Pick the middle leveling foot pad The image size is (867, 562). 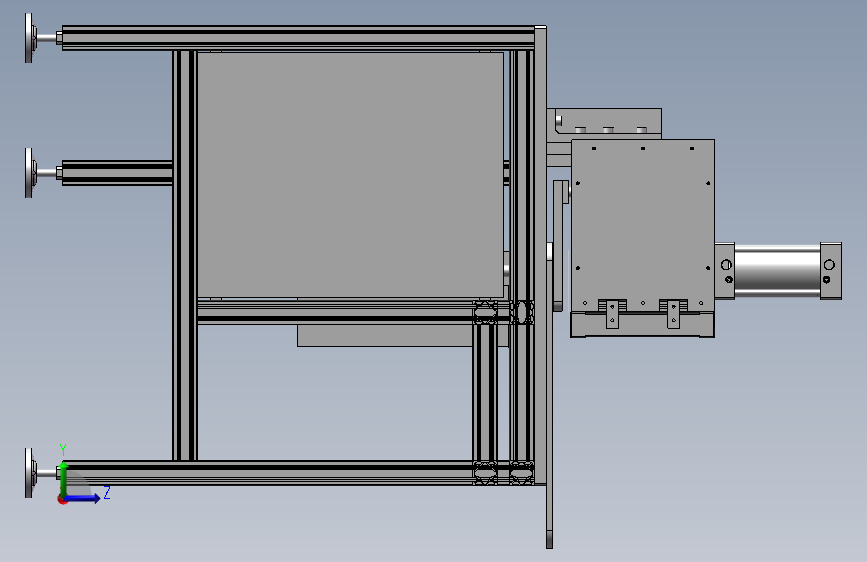(x=29, y=173)
